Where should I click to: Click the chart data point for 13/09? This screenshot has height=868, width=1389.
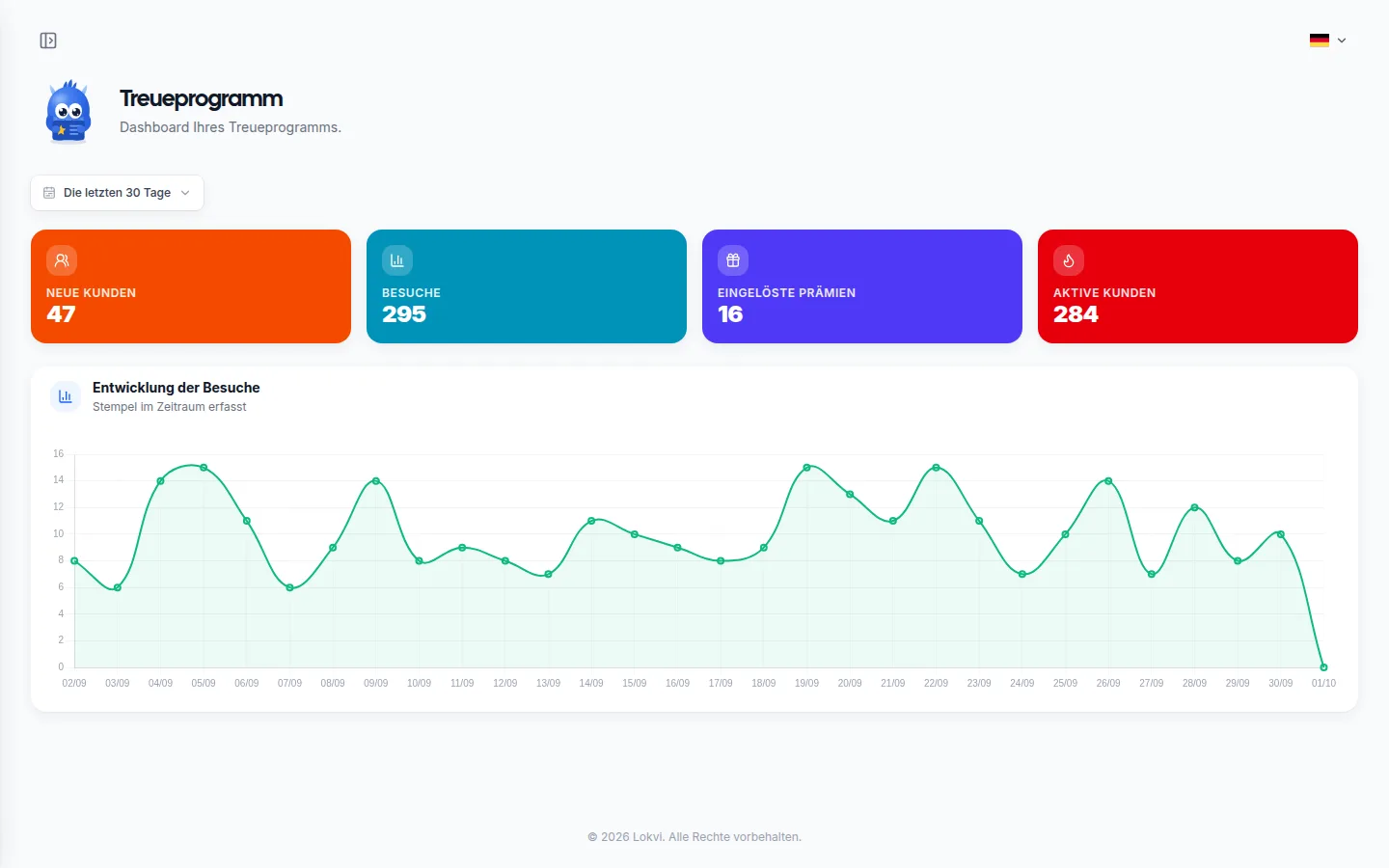point(548,575)
